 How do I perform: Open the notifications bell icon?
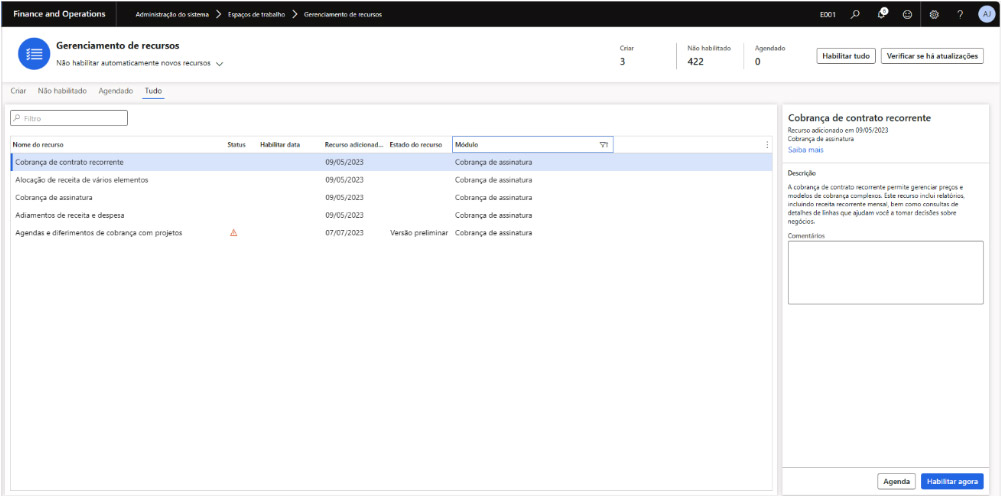pos(881,14)
